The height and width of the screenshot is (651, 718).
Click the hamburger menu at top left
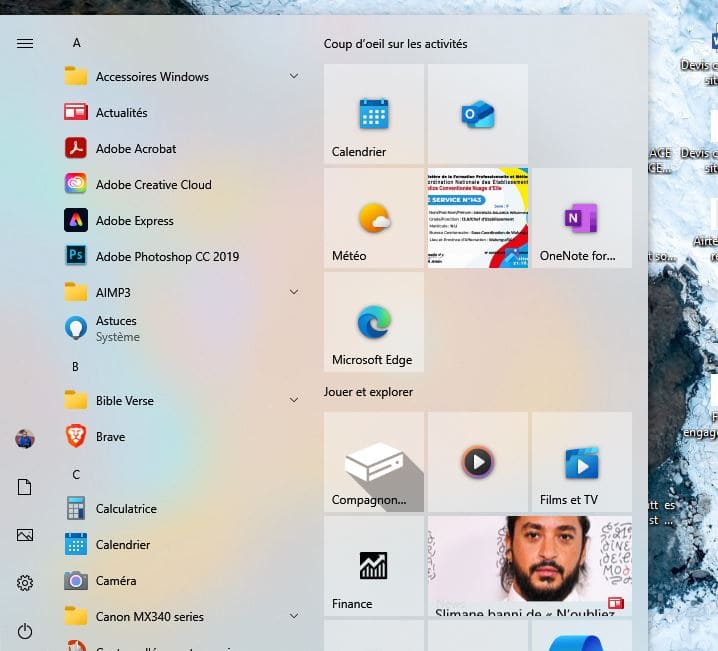coord(25,43)
